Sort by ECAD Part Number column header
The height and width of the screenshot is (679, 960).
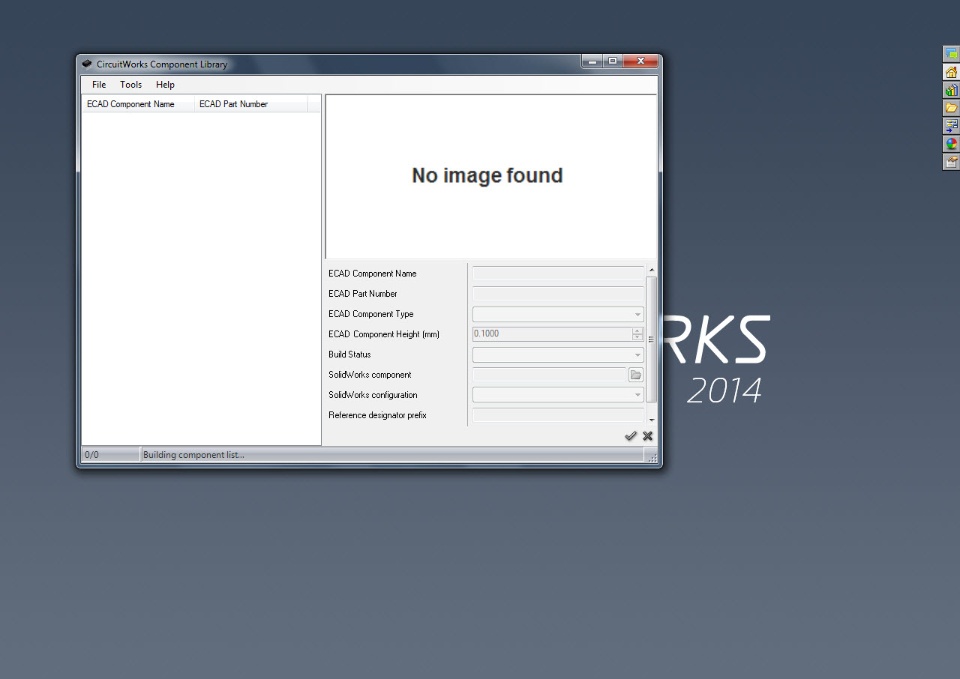click(x=251, y=104)
